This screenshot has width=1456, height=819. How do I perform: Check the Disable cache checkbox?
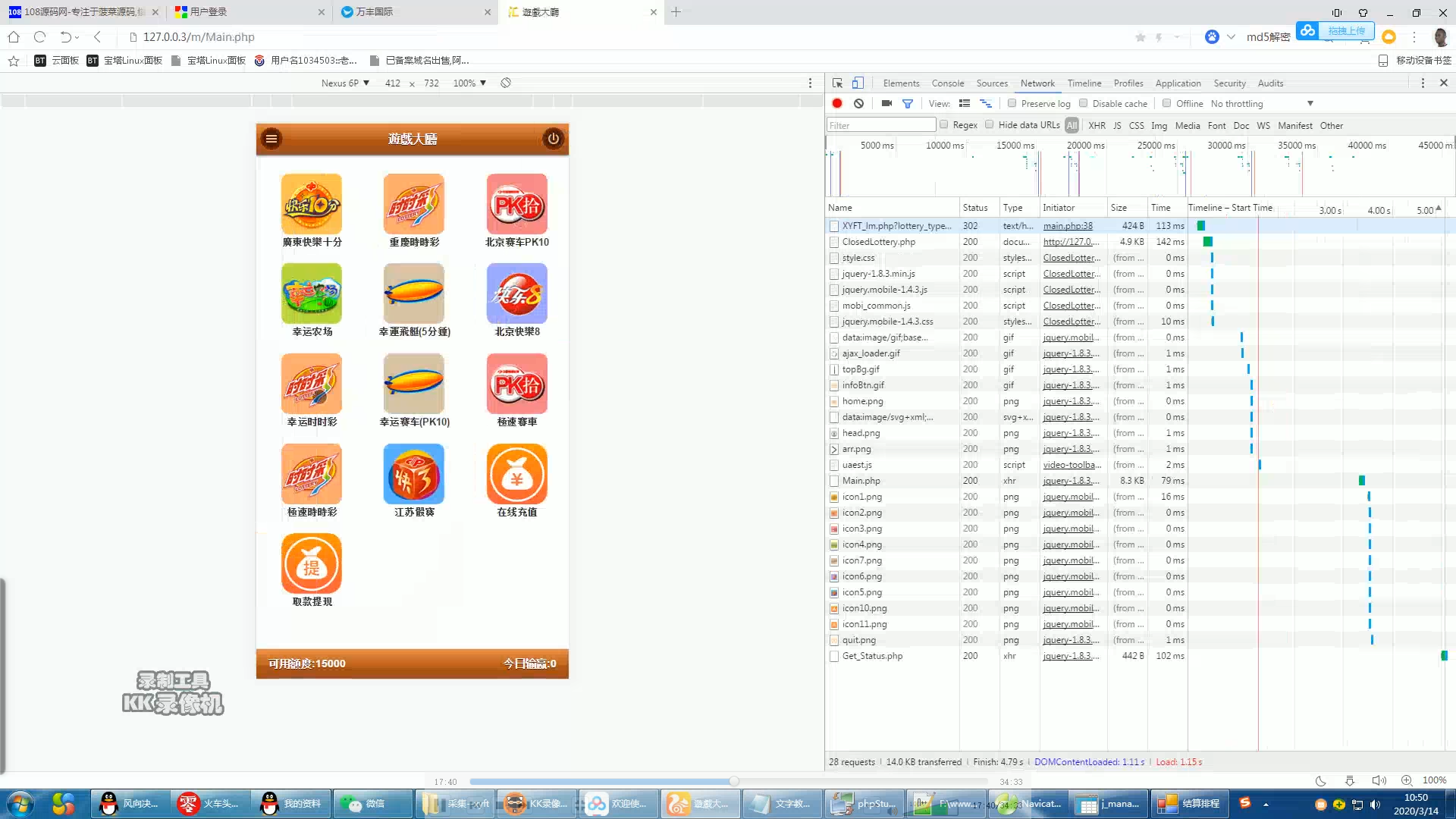1083,104
